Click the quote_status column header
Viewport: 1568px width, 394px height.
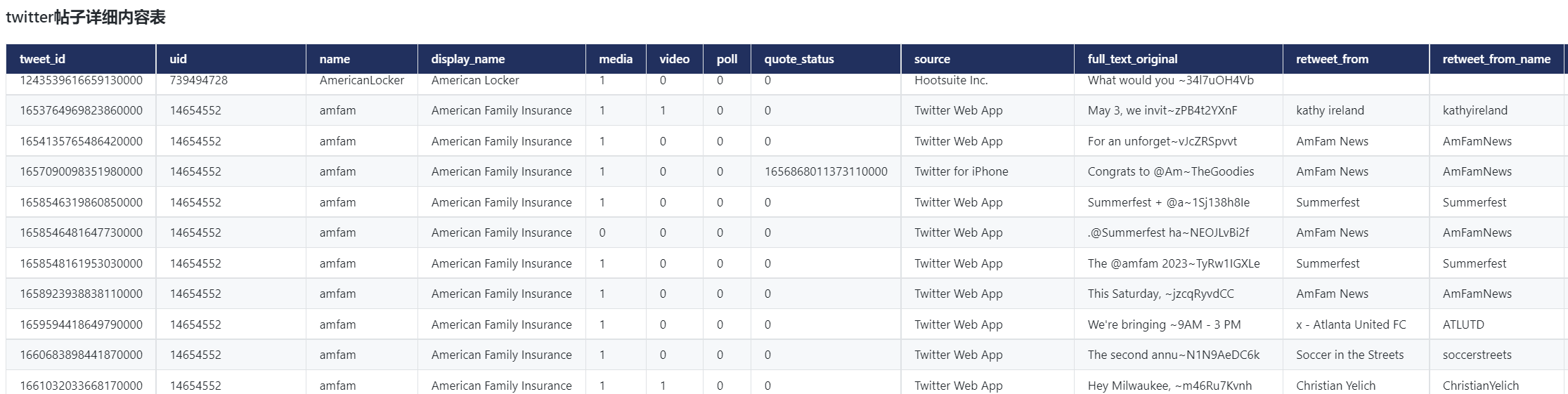[x=799, y=59]
